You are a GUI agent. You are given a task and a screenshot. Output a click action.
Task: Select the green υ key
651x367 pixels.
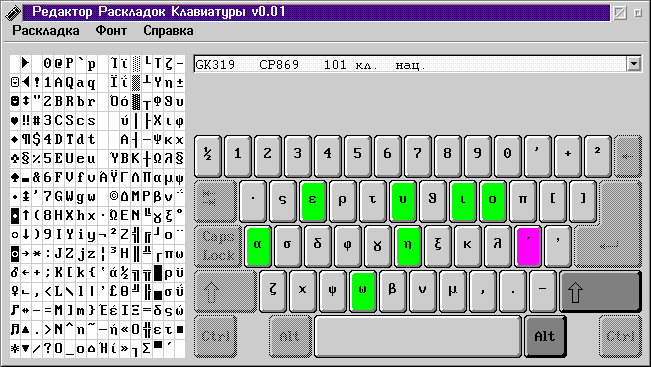[x=402, y=201]
